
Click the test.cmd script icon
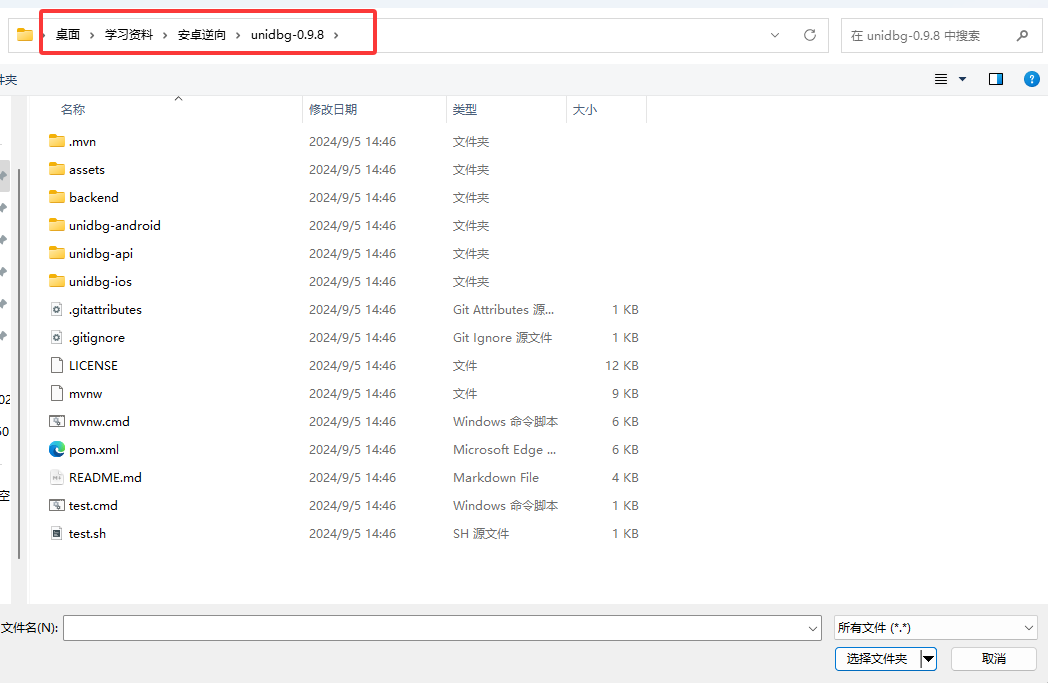57,506
